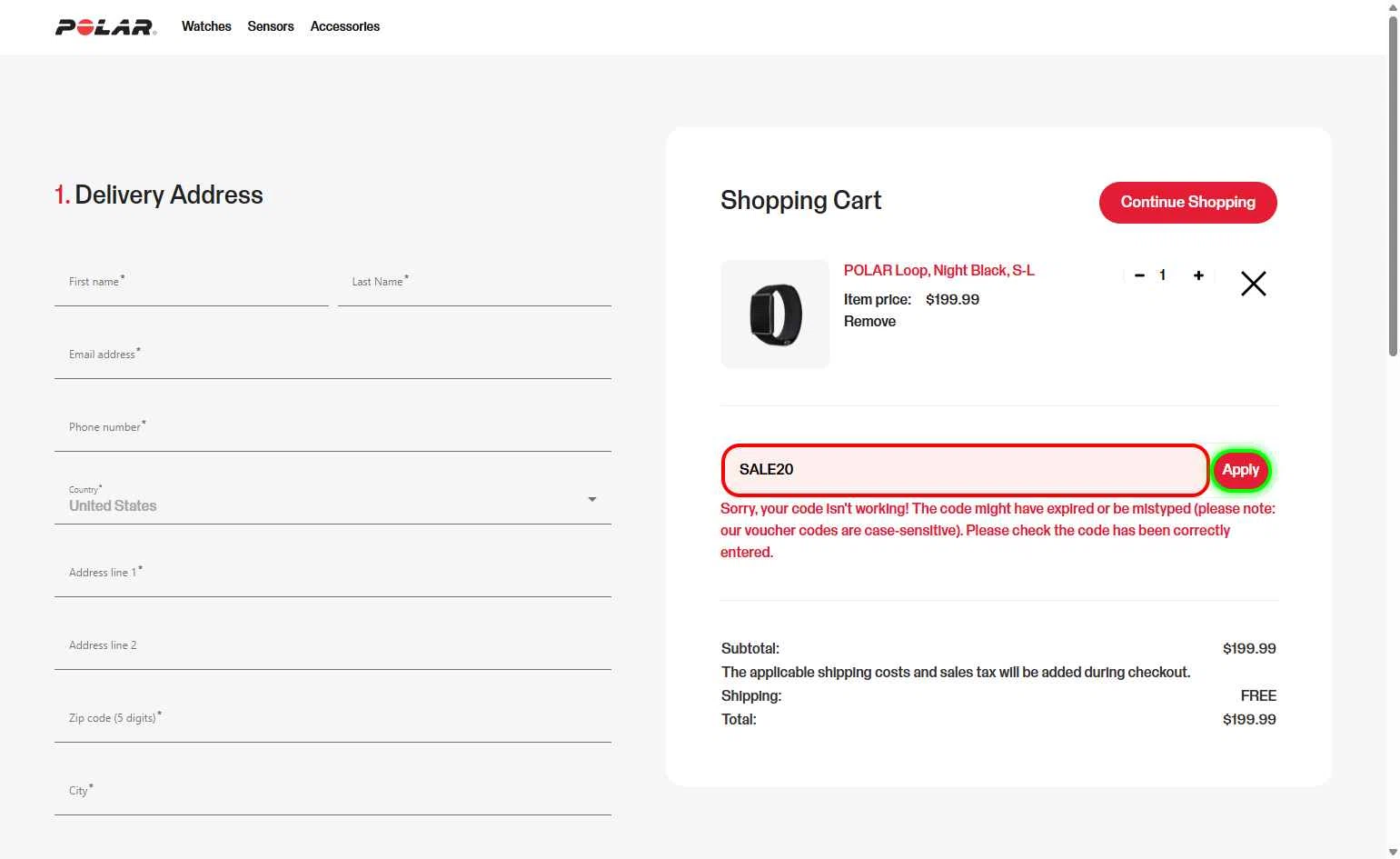
Task: Delete cart item with X icon
Action: tap(1253, 284)
